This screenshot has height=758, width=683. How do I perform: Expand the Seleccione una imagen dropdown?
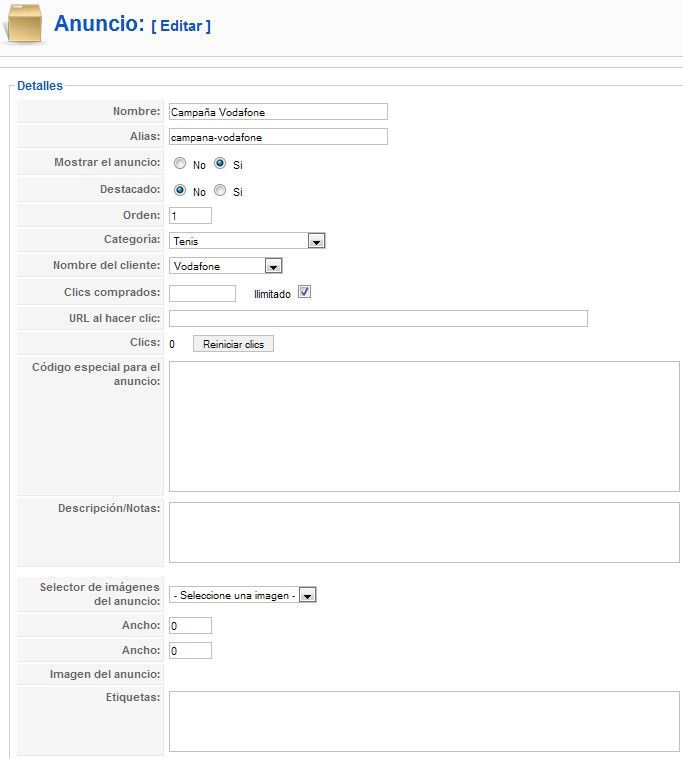click(x=243, y=595)
